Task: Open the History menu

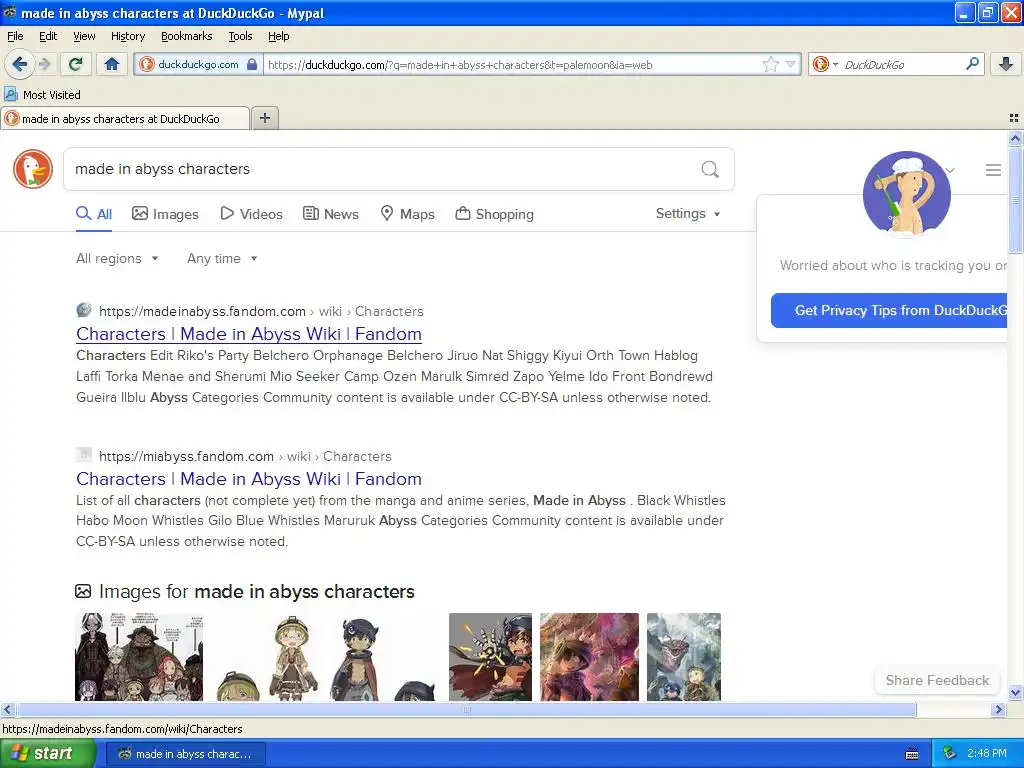Action: (127, 36)
